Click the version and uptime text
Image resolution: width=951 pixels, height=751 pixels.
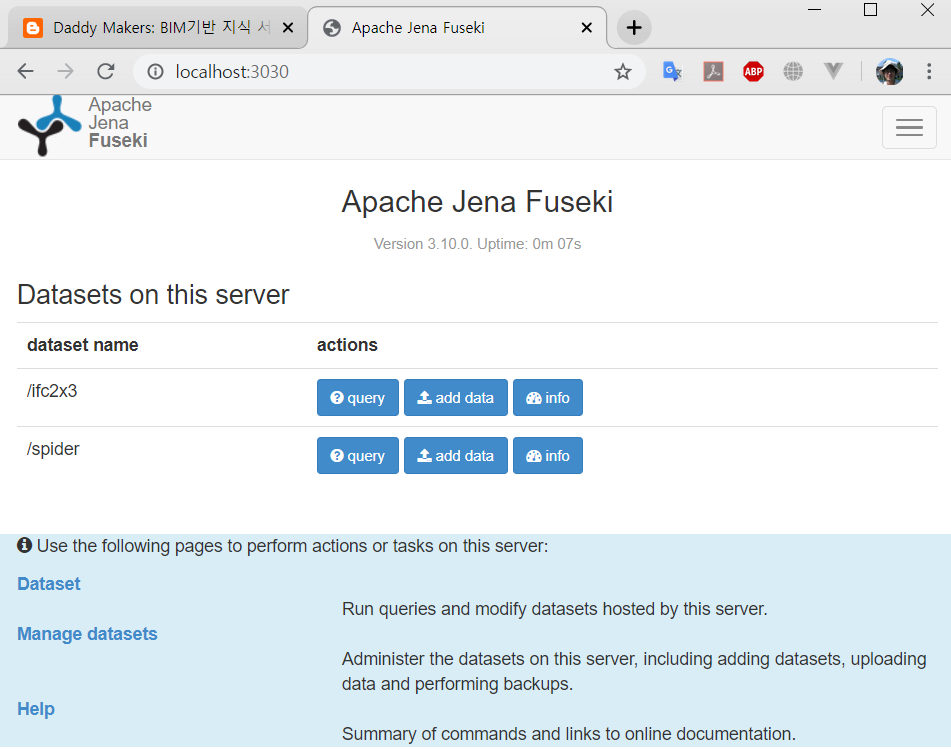tap(477, 244)
